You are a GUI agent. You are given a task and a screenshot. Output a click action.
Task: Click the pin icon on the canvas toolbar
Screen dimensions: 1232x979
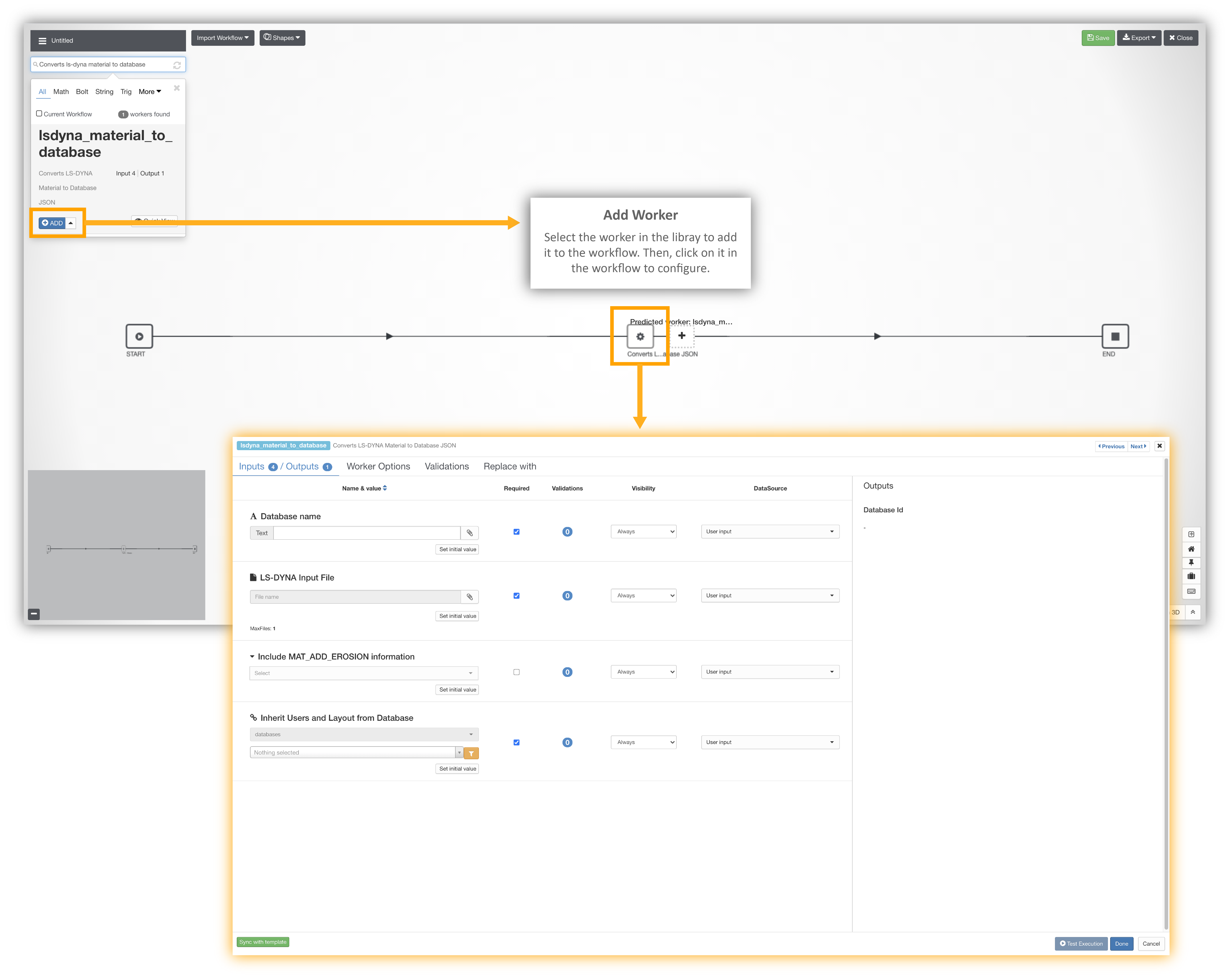(1191, 563)
